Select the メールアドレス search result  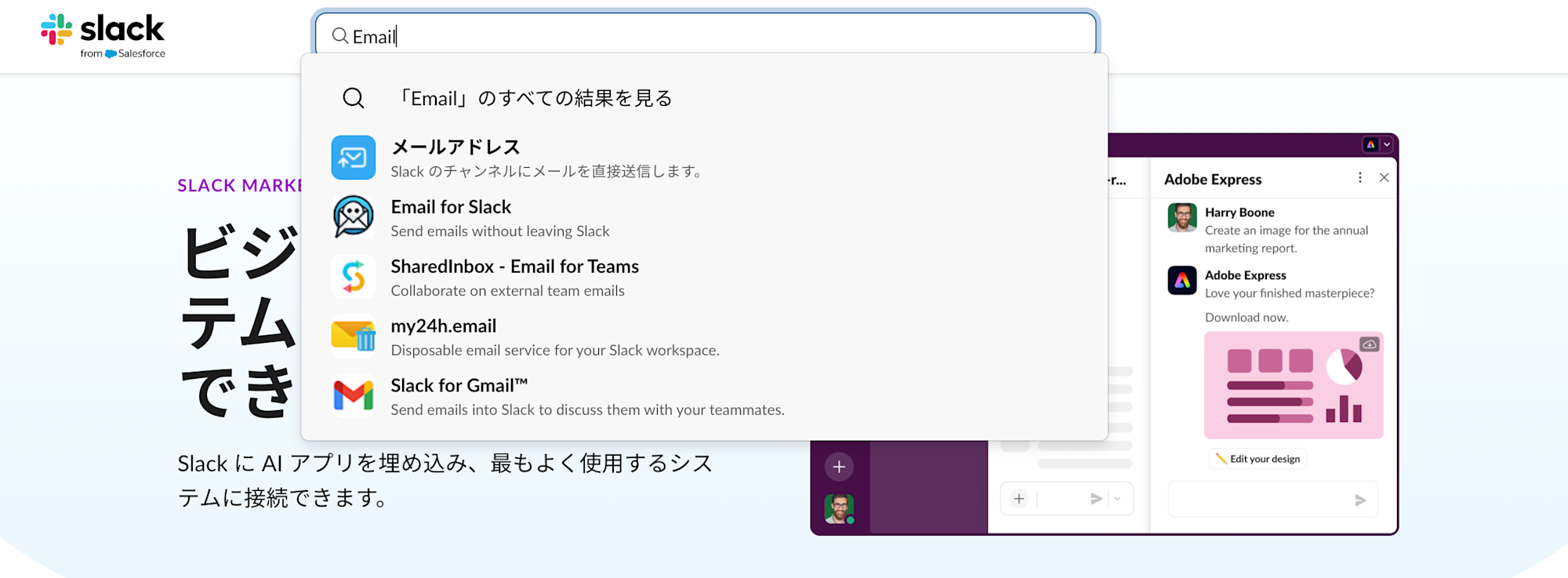(704, 158)
